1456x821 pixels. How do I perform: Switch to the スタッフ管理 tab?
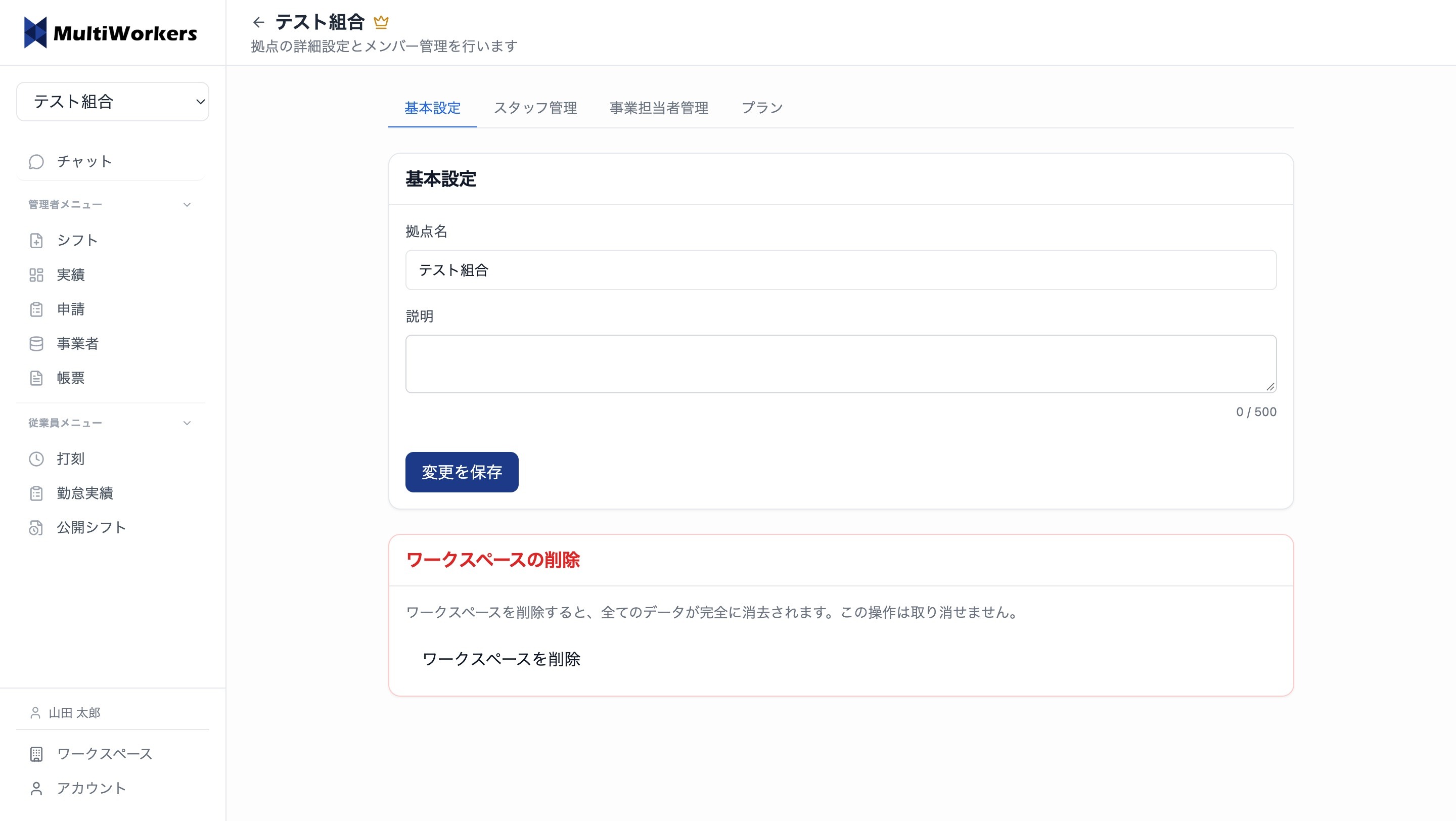(535, 108)
